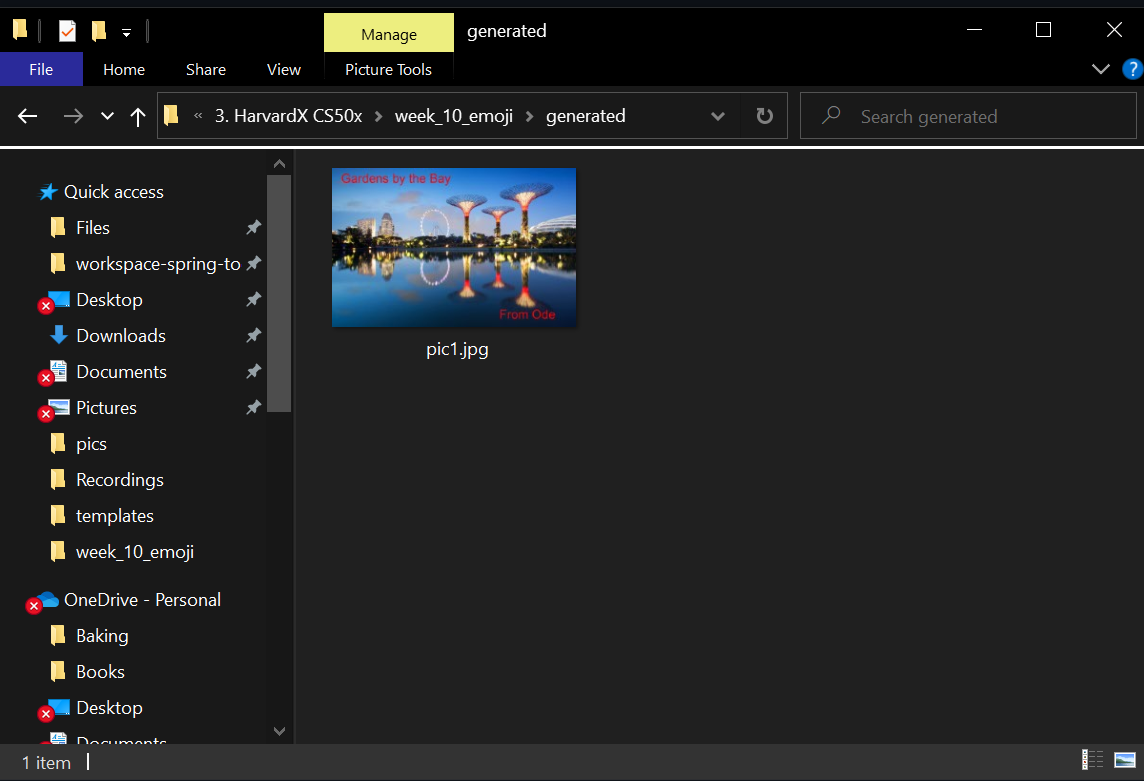Switch to the View ribbon tab
1144x781 pixels.
click(x=283, y=69)
